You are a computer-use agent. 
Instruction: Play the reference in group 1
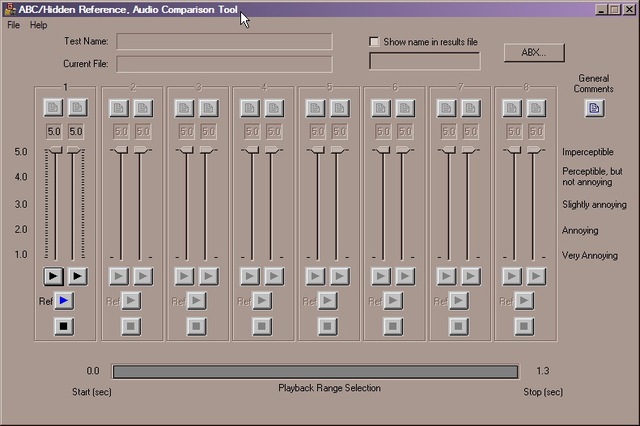pyautogui.click(x=65, y=300)
